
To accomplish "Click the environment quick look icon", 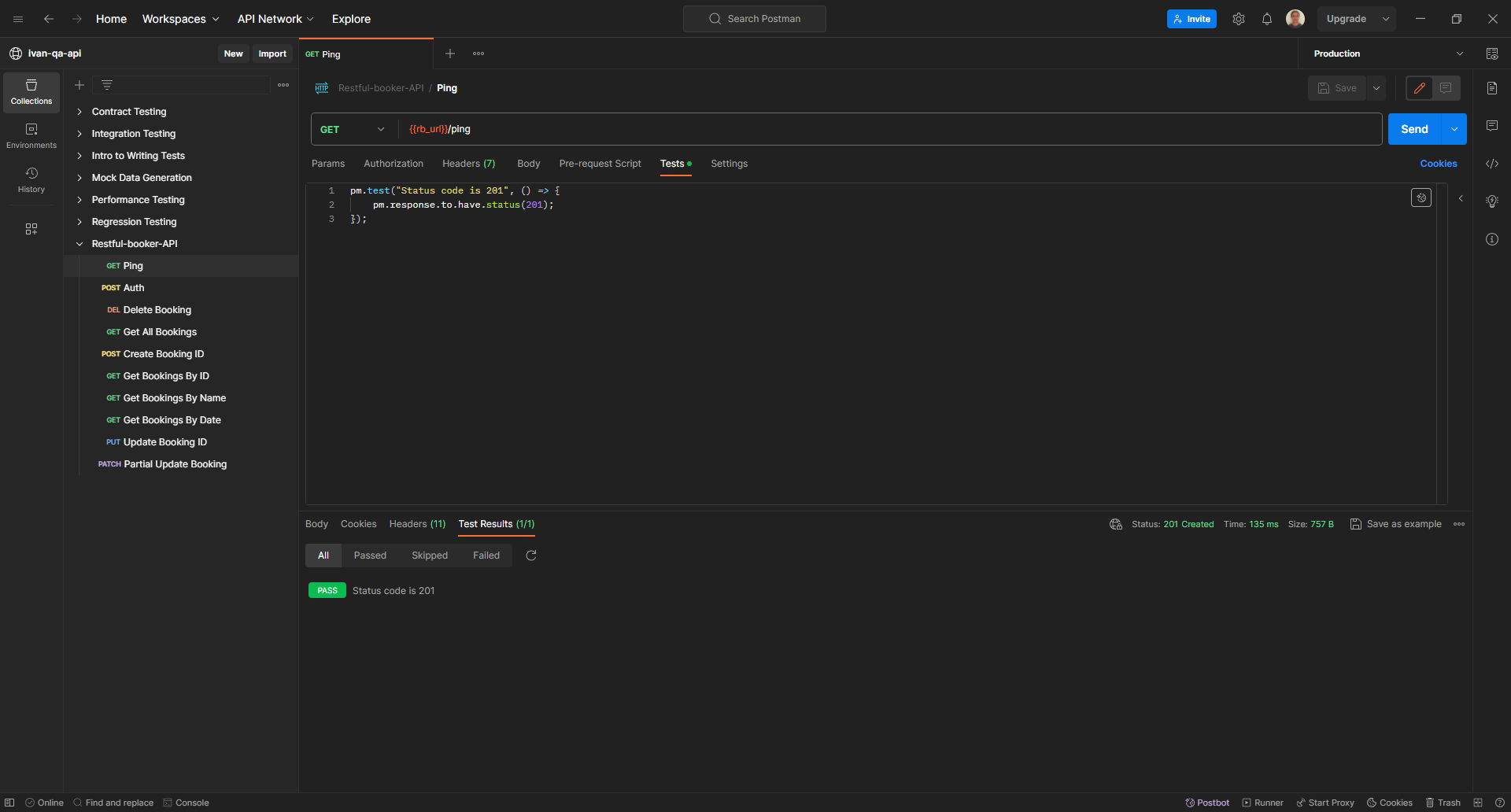I will coord(1492,54).
